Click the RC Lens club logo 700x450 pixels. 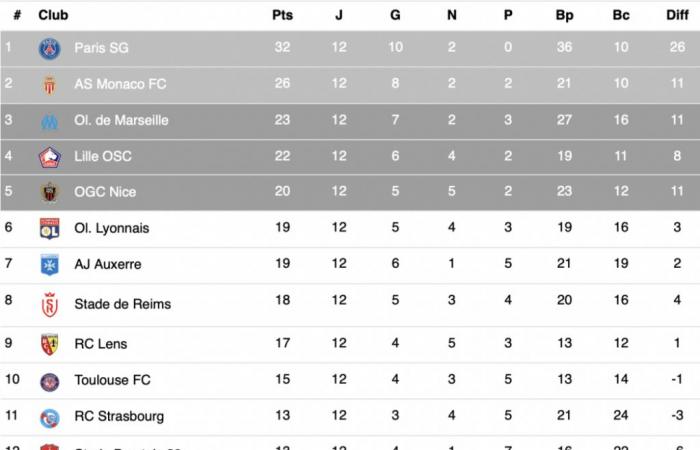tap(49, 344)
